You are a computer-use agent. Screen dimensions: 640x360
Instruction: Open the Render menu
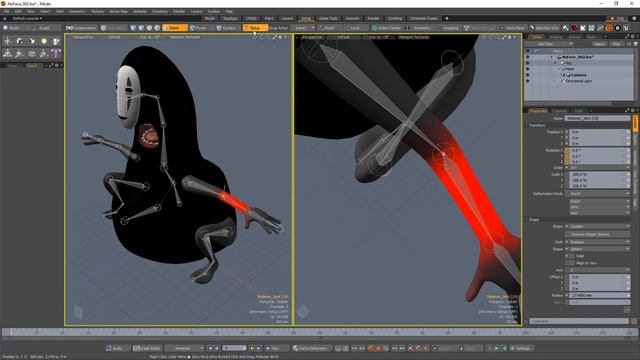(x=179, y=11)
